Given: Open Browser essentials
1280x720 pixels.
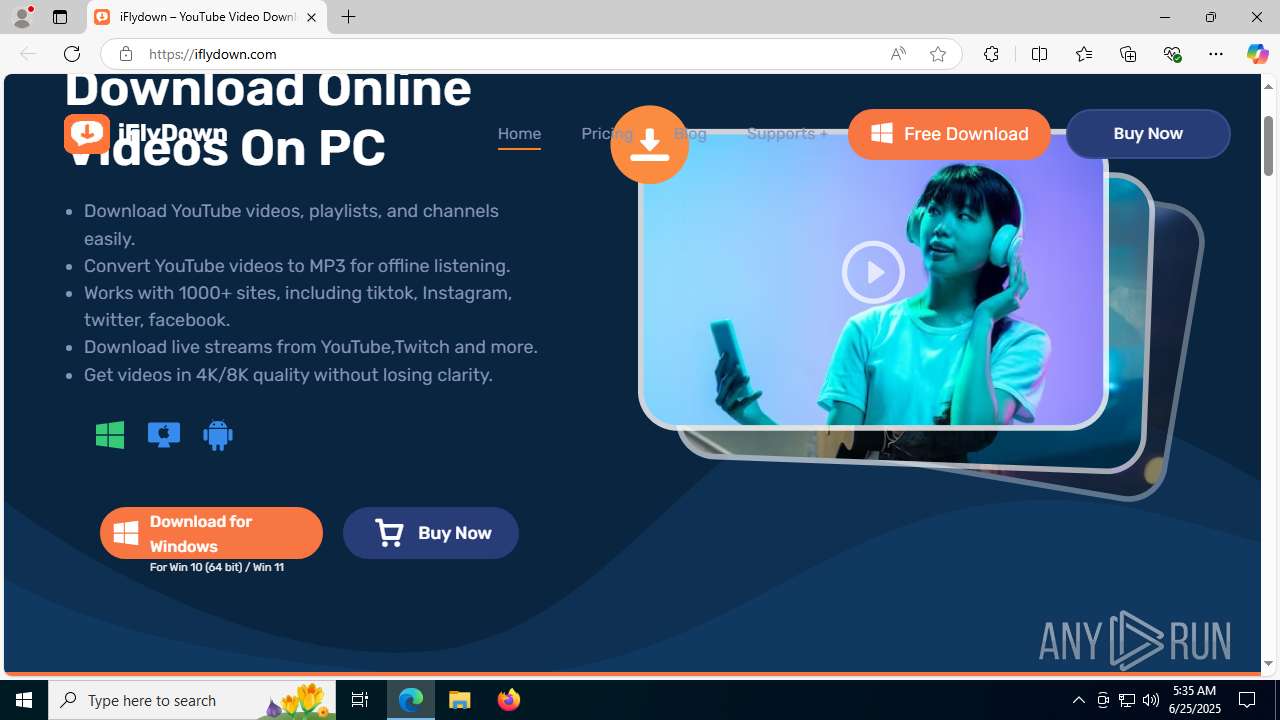Looking at the screenshot, I should pyautogui.click(x=1172, y=54).
